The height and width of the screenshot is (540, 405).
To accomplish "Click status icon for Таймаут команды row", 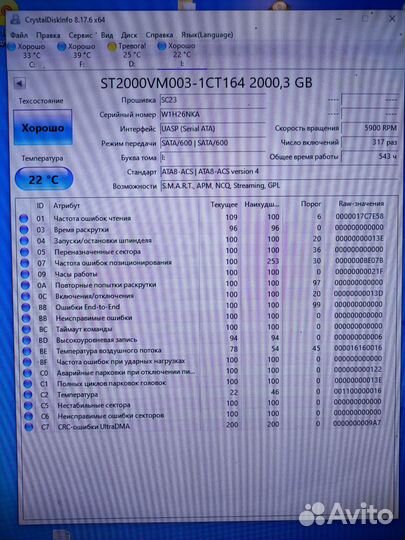I will [26, 329].
